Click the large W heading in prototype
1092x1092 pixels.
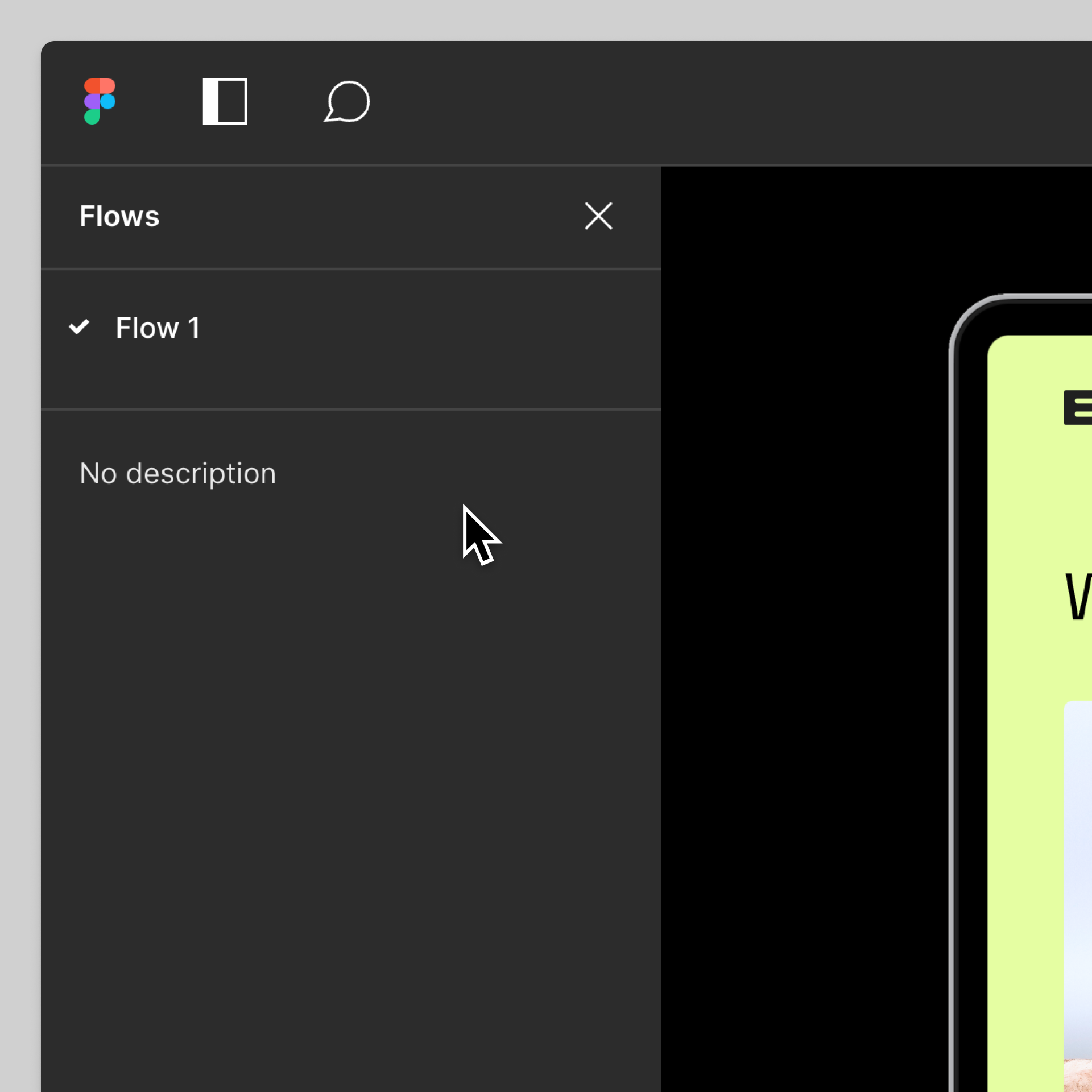[x=1078, y=597]
